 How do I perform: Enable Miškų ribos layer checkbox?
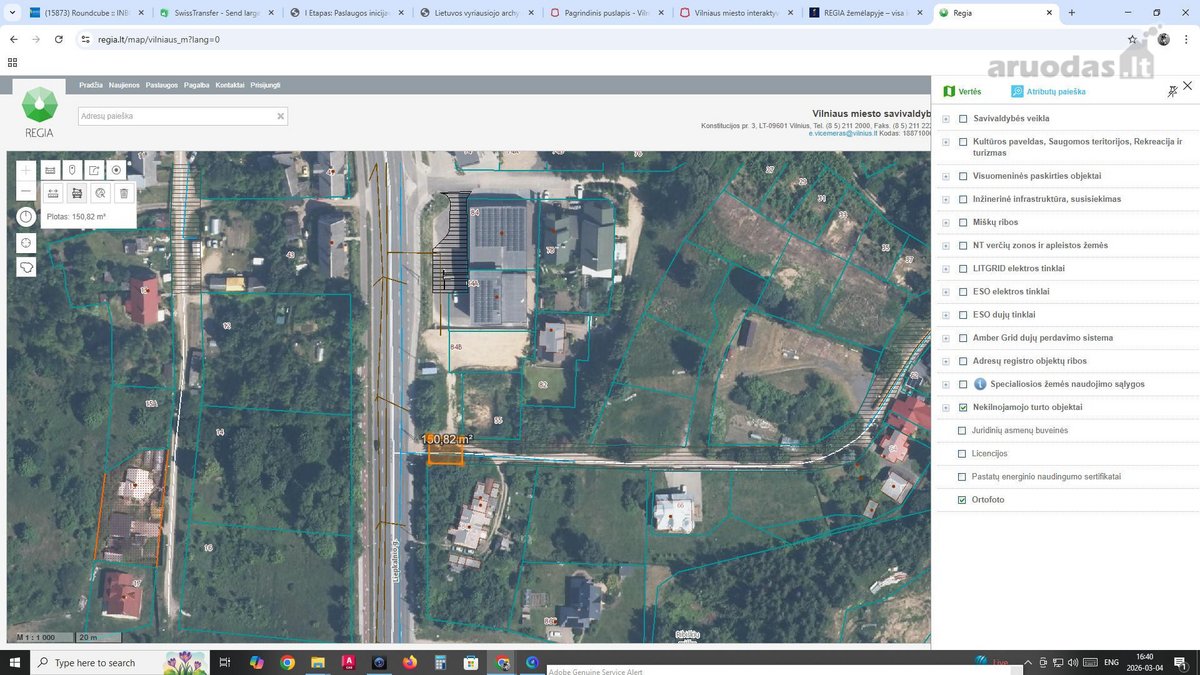963,222
